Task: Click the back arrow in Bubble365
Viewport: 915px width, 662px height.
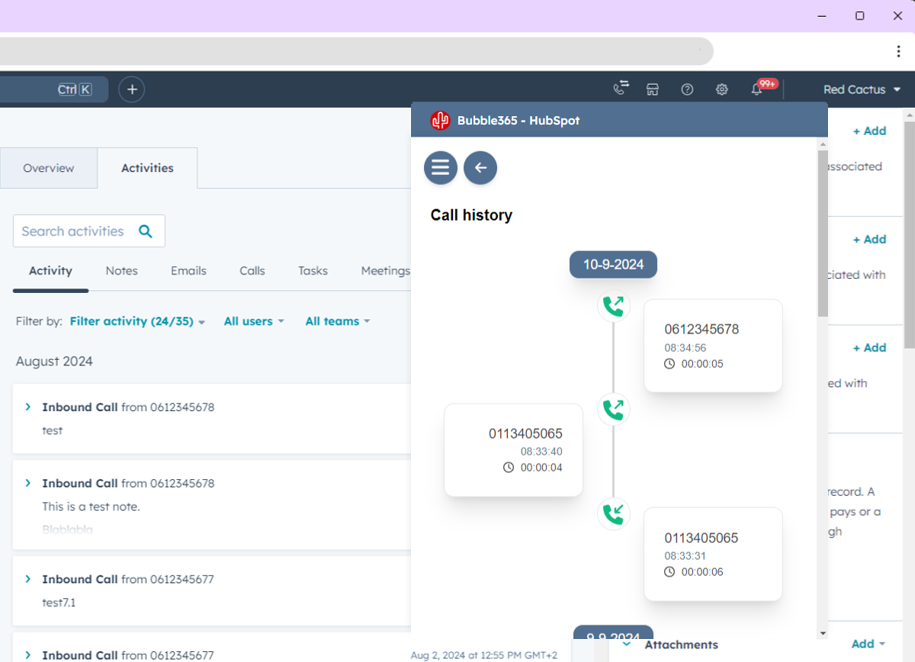Action: pyautogui.click(x=480, y=168)
